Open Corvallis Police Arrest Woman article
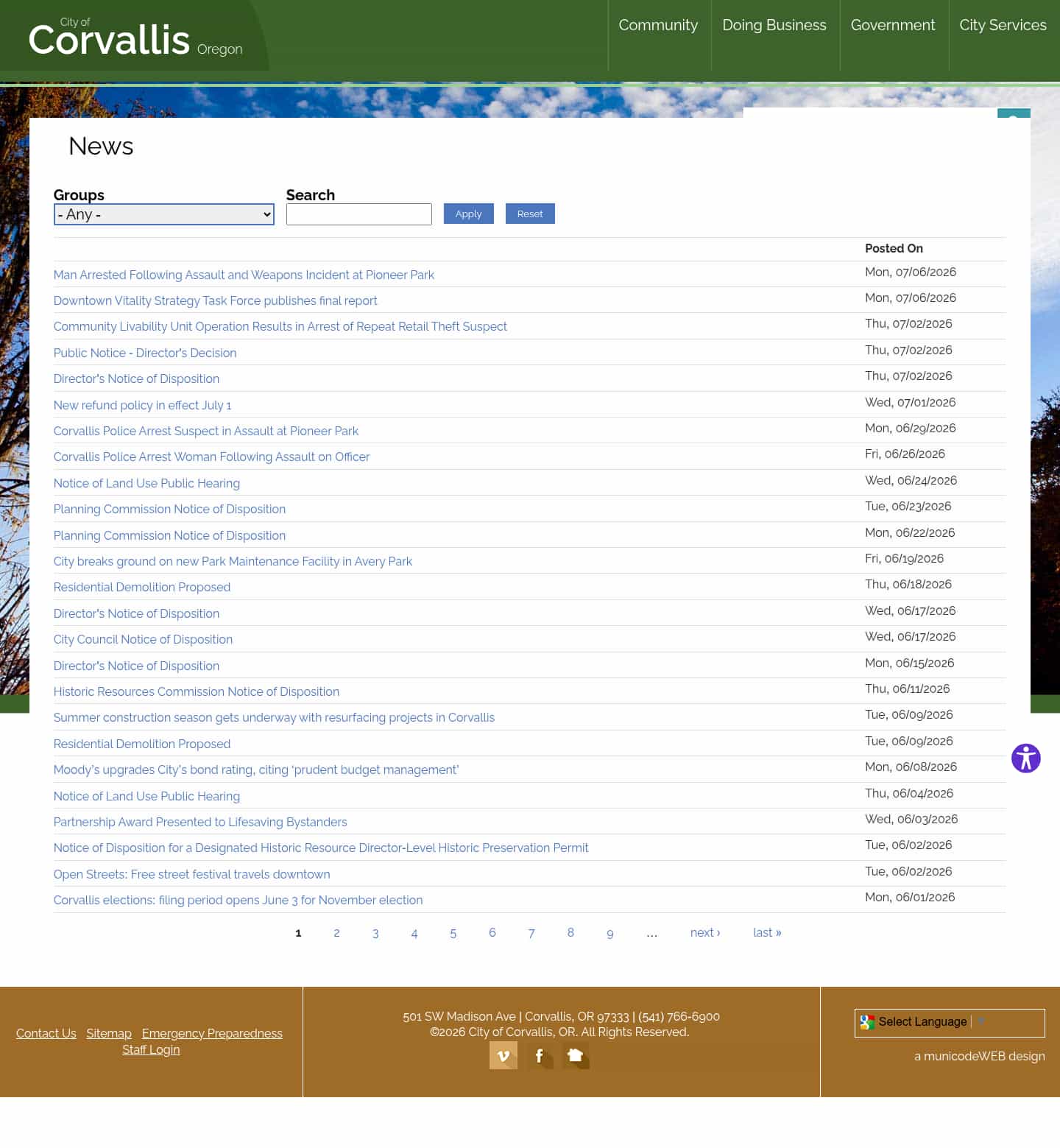 [x=211, y=457]
